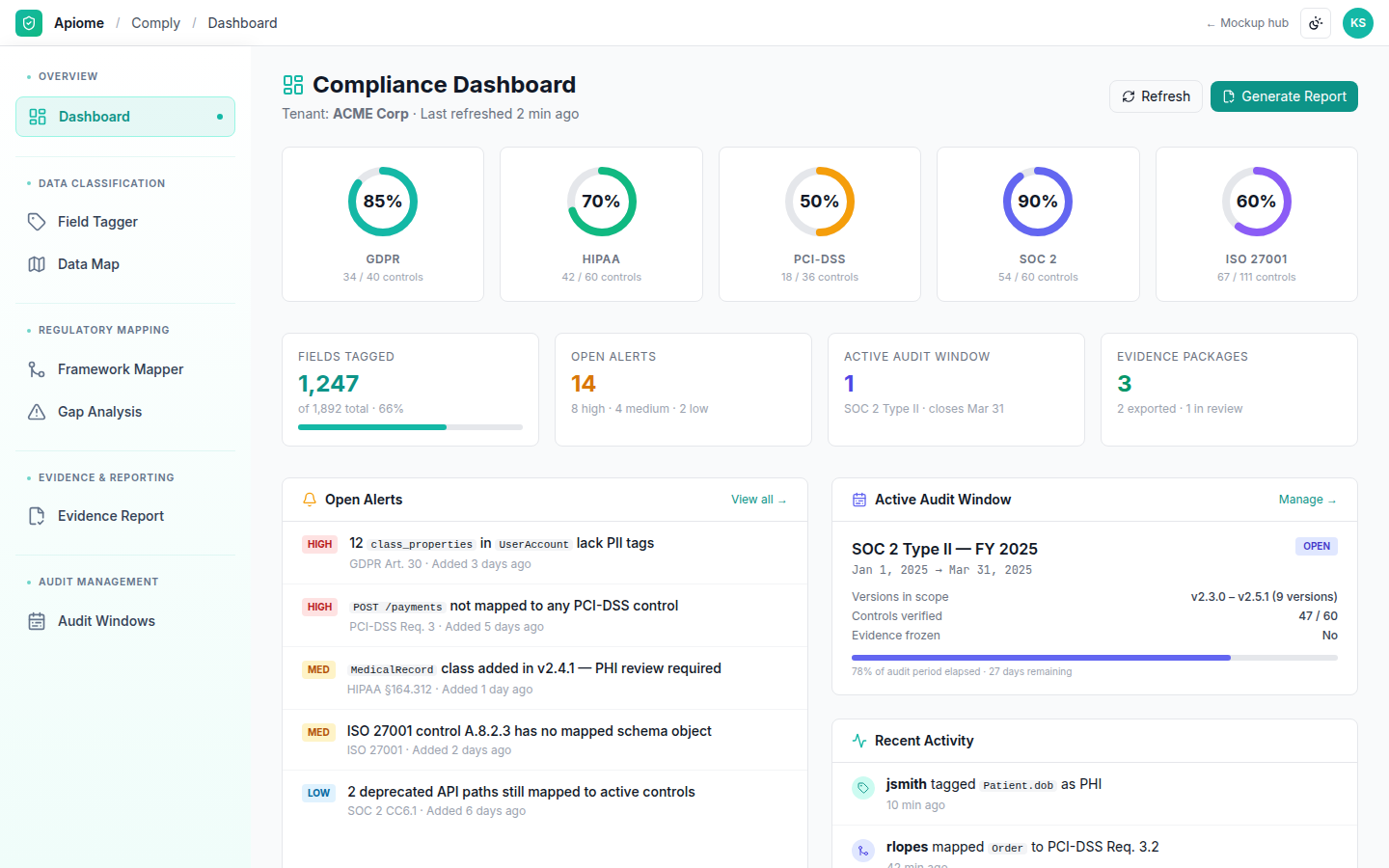Screen dimensions: 1389x868
Task: Click Comply in the breadcrumb
Action: click(155, 23)
